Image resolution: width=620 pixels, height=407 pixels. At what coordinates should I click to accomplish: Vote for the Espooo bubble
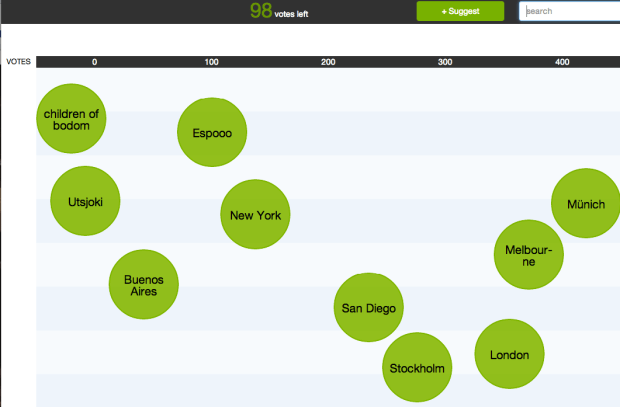point(211,132)
